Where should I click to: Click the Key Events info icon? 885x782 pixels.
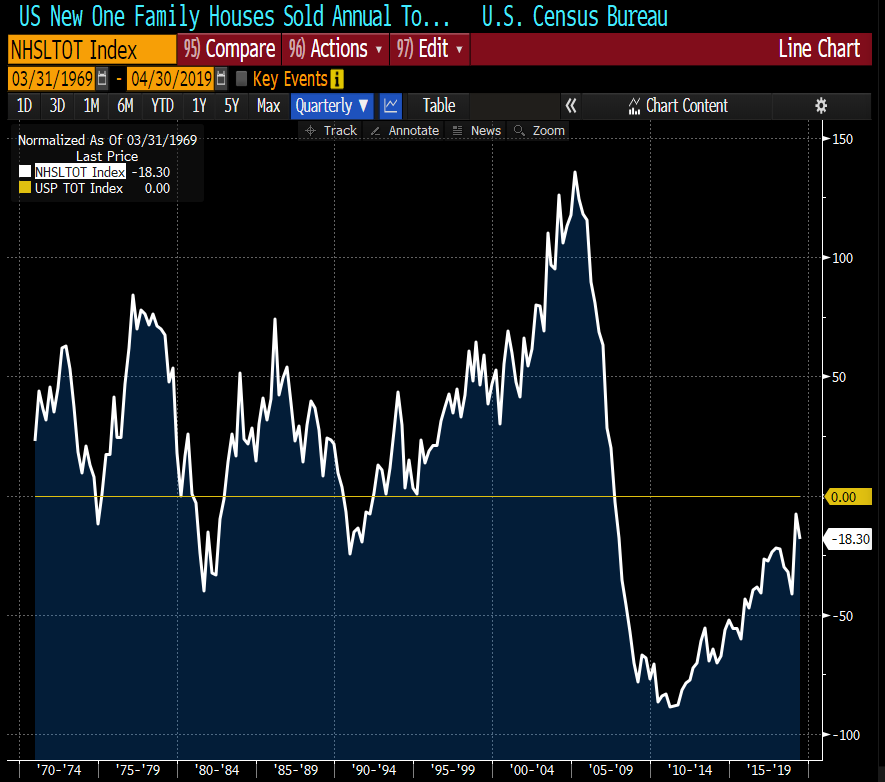pyautogui.click(x=337, y=79)
